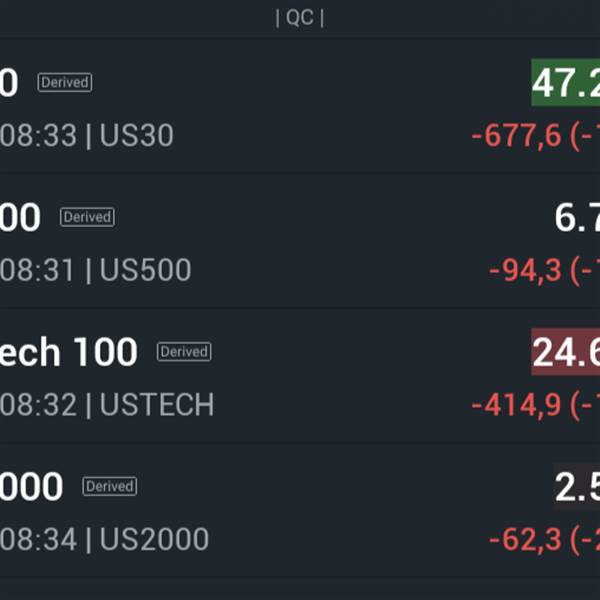Image resolution: width=600 pixels, height=600 pixels.
Task: Tap the 2.5 price in the US2000 row
Action: [577, 488]
